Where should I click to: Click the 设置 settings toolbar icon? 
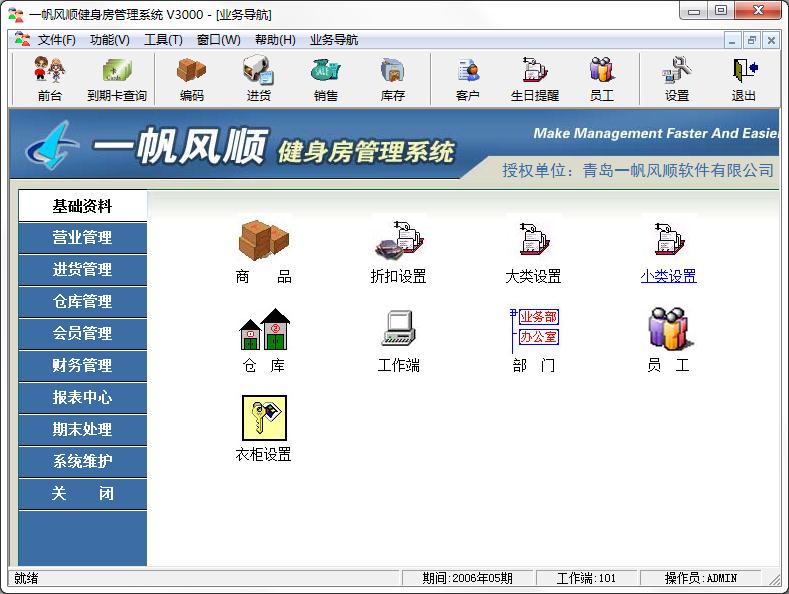click(677, 79)
